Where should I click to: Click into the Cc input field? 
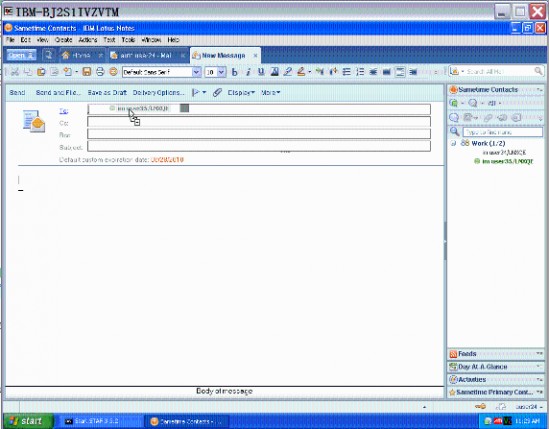click(259, 122)
